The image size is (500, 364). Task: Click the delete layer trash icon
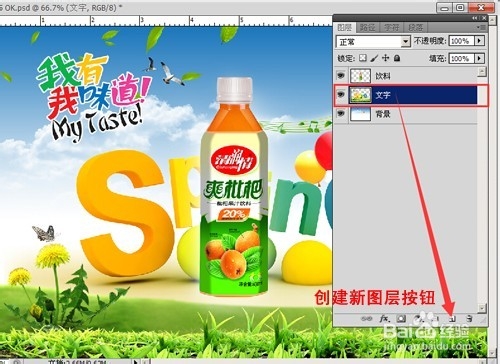click(469, 319)
